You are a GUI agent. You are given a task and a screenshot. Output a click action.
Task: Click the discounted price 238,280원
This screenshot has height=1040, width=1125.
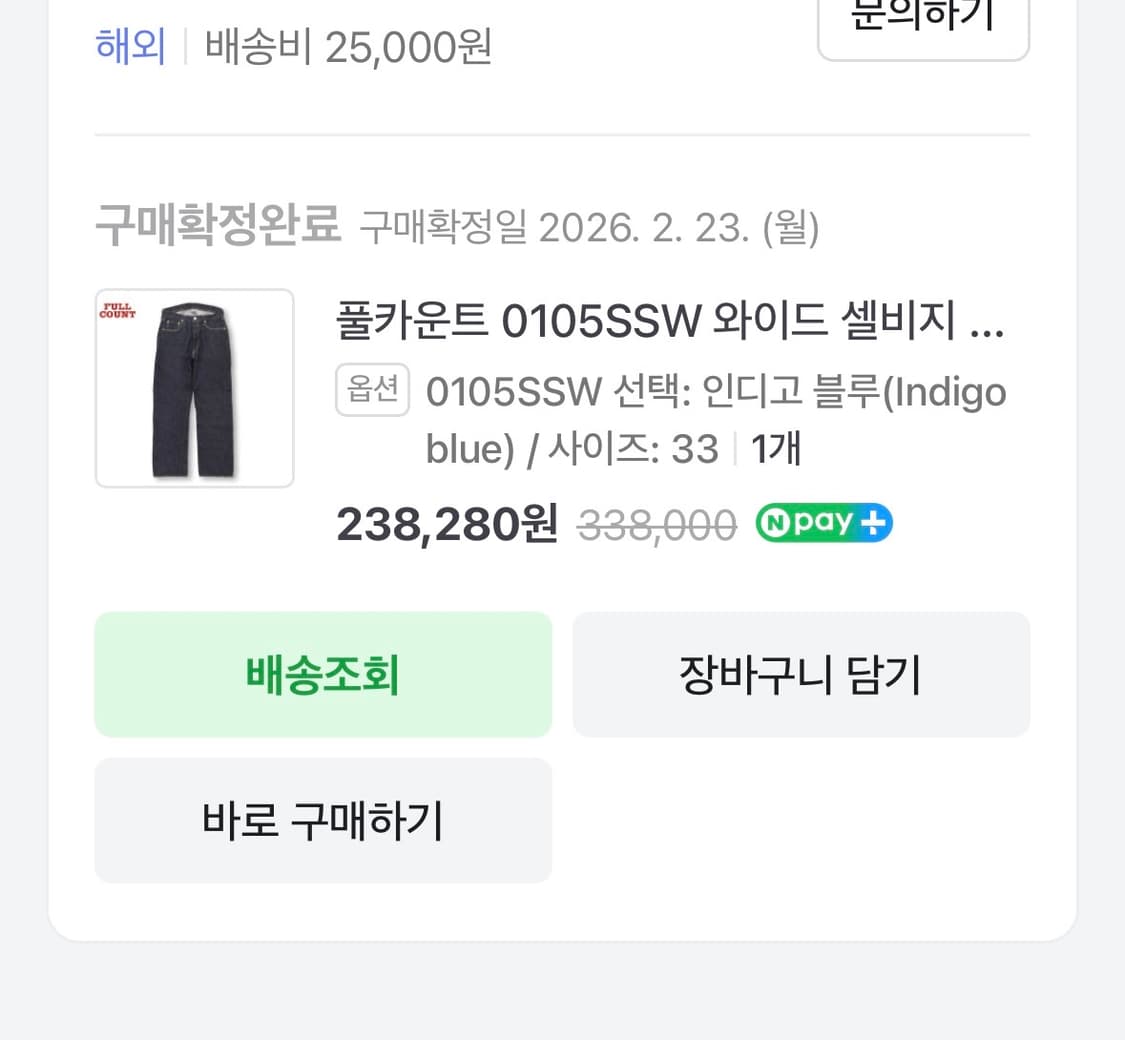446,522
